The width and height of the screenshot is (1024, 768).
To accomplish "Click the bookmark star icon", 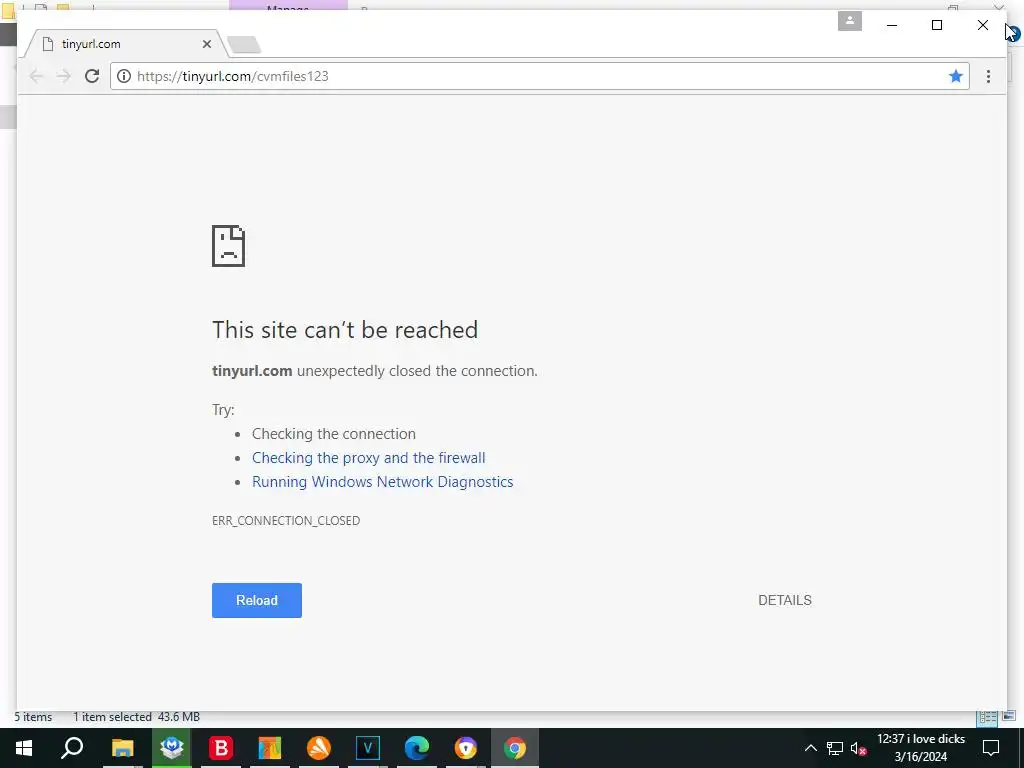I will click(955, 76).
